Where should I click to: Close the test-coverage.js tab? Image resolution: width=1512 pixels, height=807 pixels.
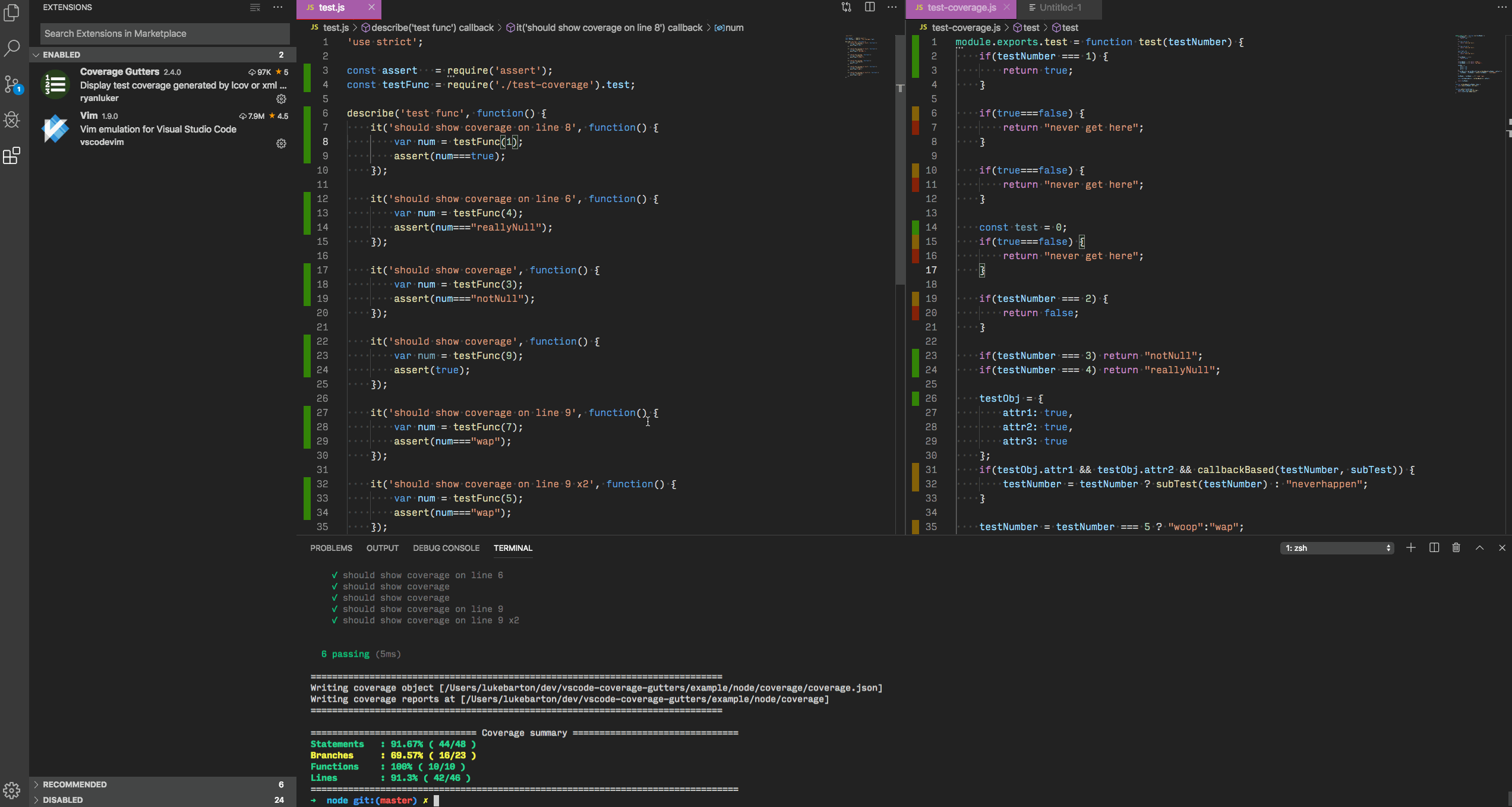pyautogui.click(x=1006, y=7)
